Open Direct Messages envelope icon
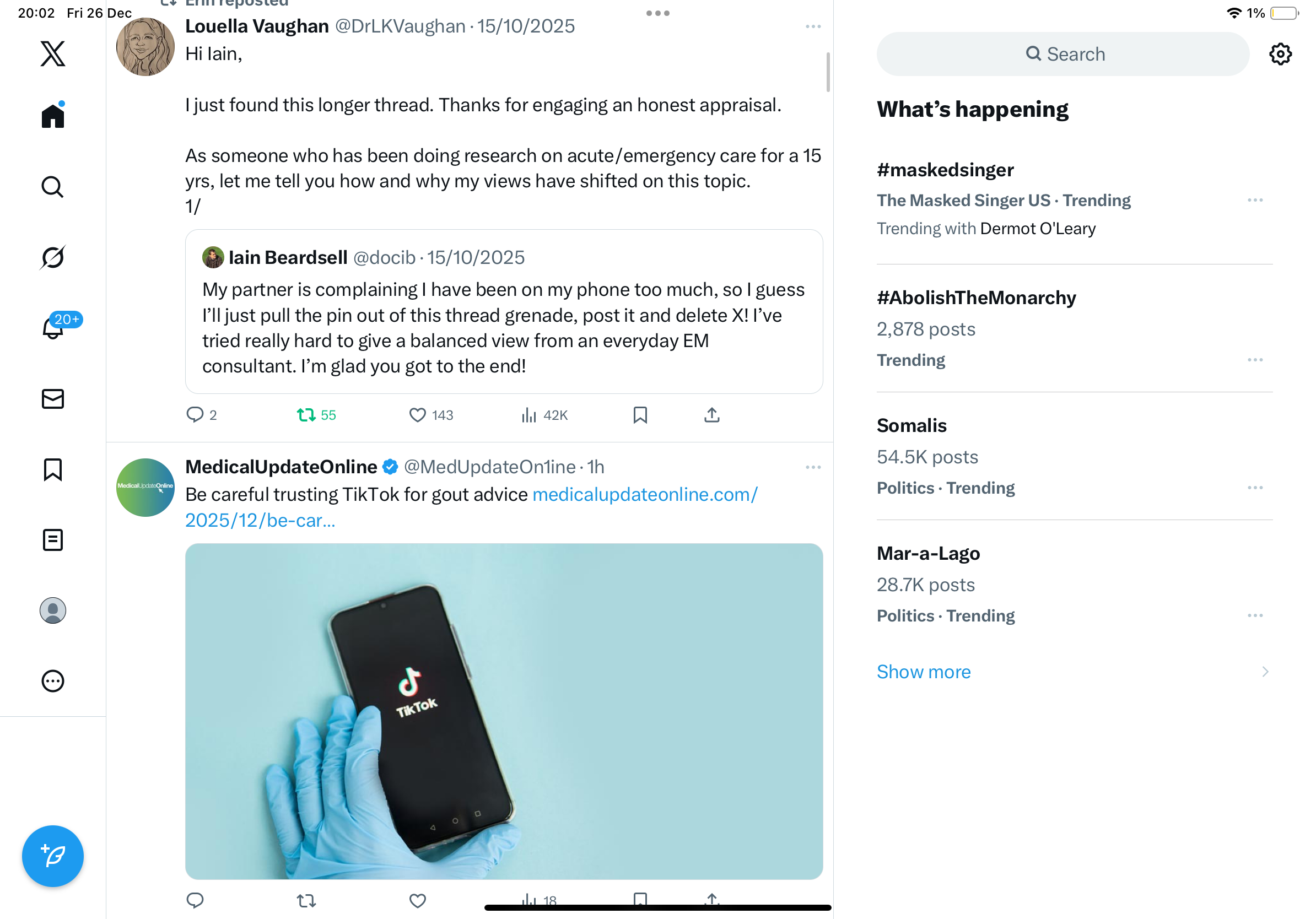 [53, 399]
